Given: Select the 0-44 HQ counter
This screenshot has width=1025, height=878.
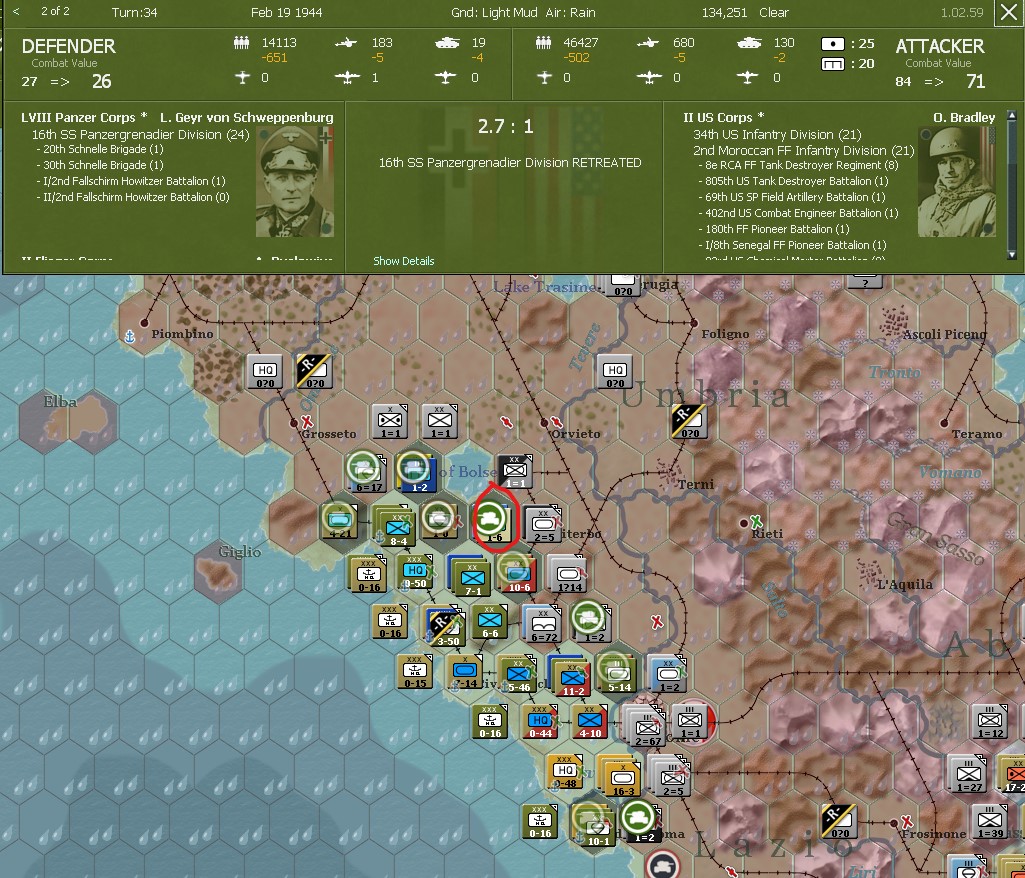Looking at the screenshot, I should [540, 721].
